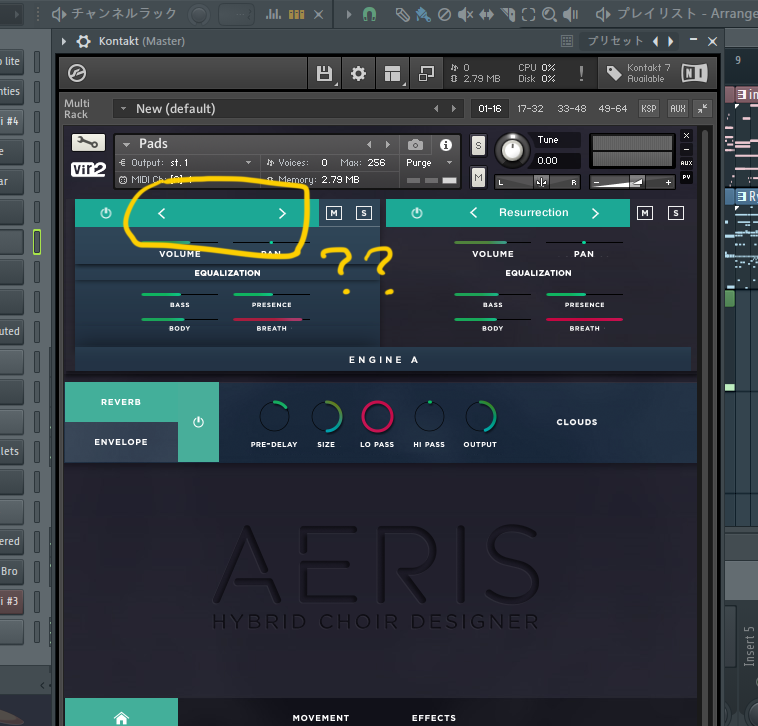The height and width of the screenshot is (726, 758).
Task: Collapse the Multi Rack header icon
Action: 702,109
